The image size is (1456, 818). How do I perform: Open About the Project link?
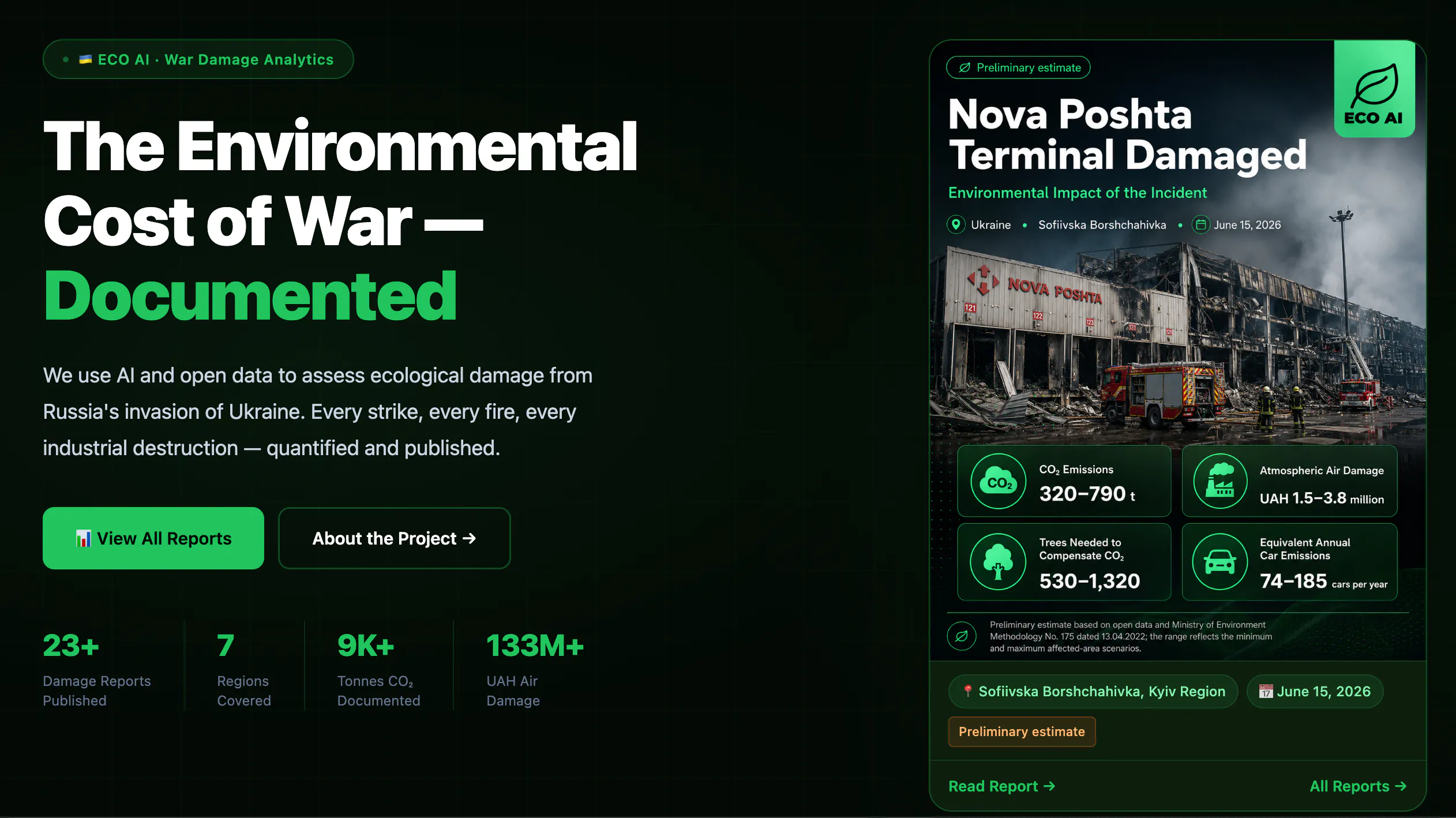click(395, 538)
